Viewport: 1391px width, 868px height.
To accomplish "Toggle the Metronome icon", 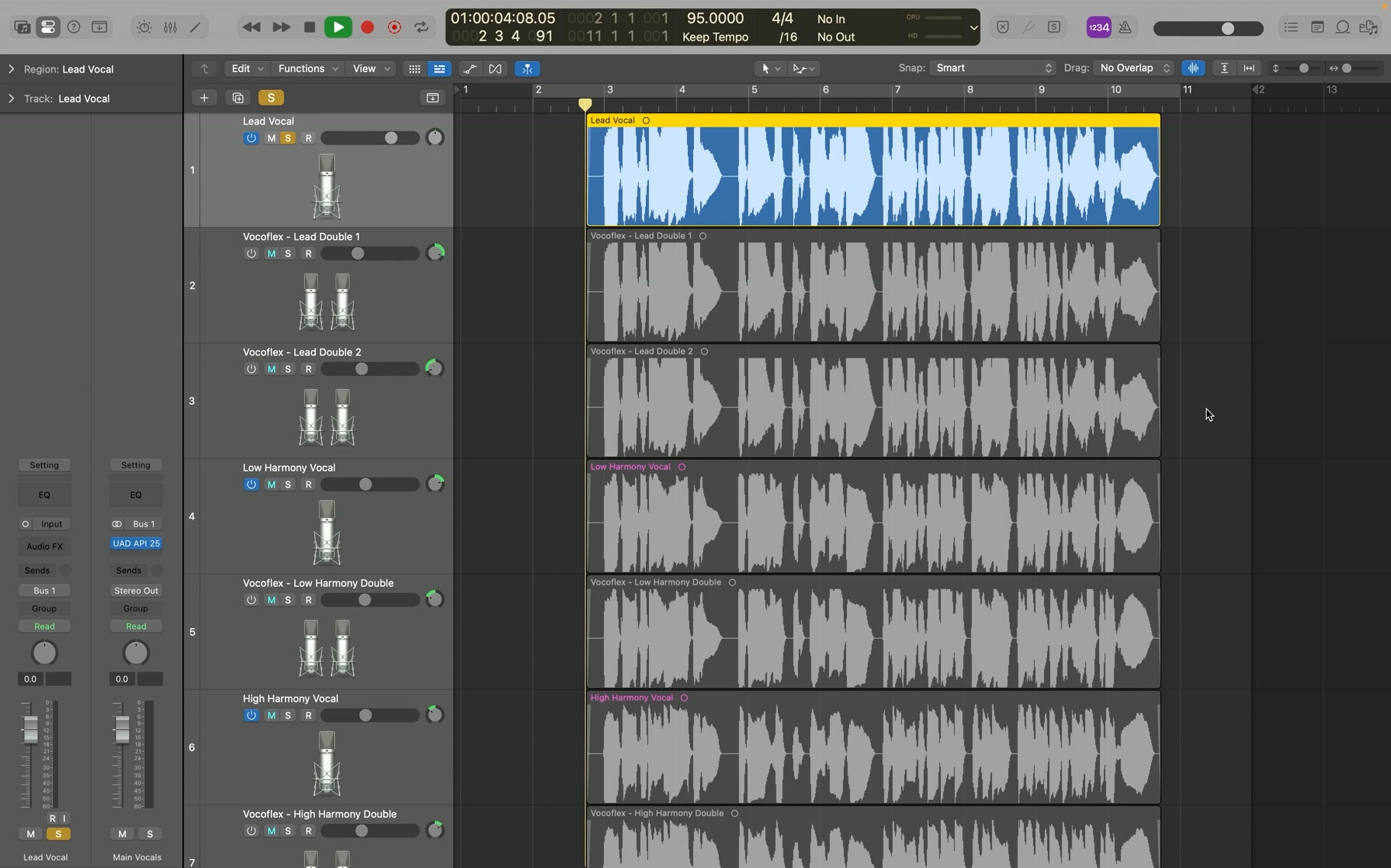I will pos(1125,28).
